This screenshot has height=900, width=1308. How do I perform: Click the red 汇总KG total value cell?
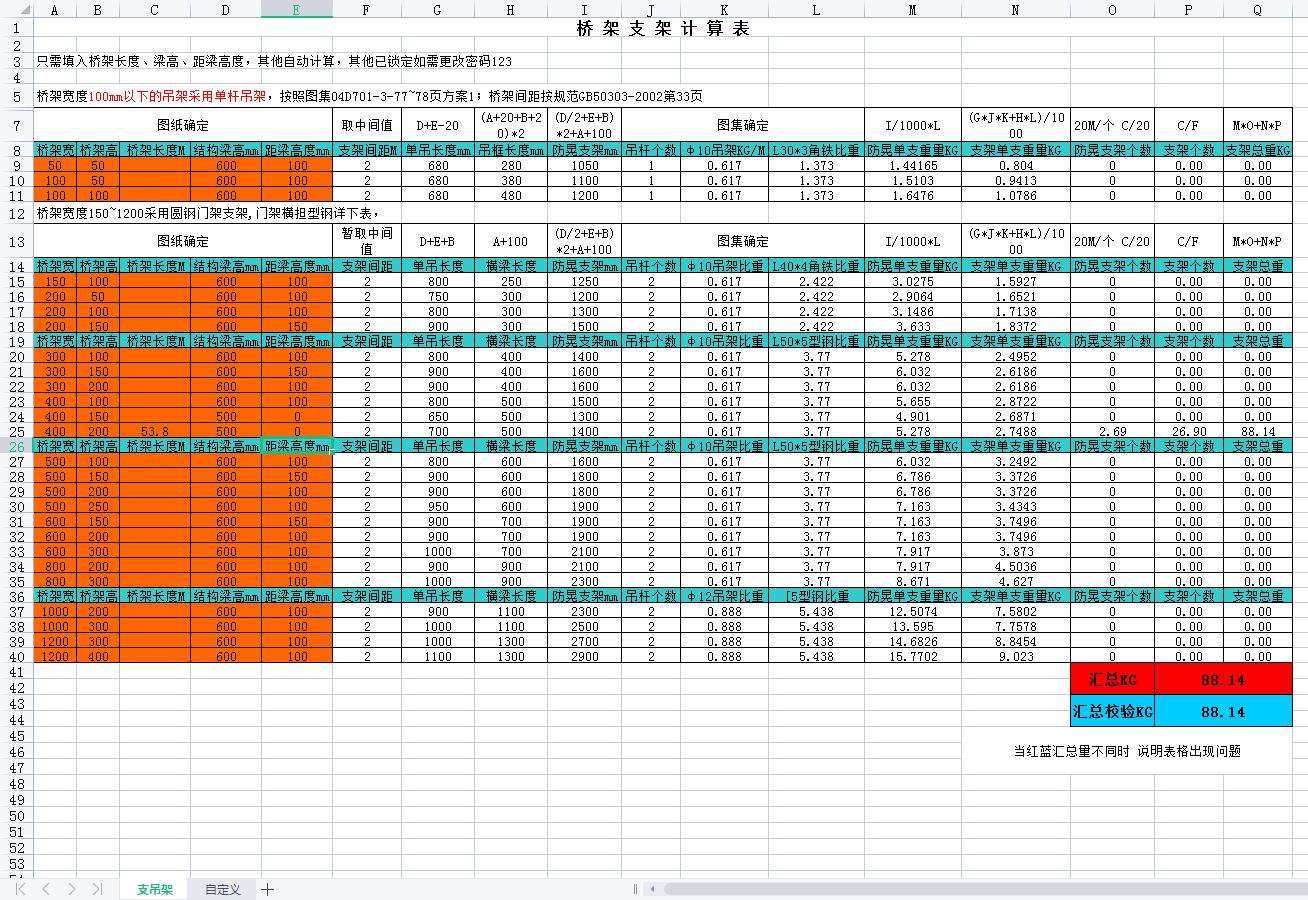coord(1222,679)
